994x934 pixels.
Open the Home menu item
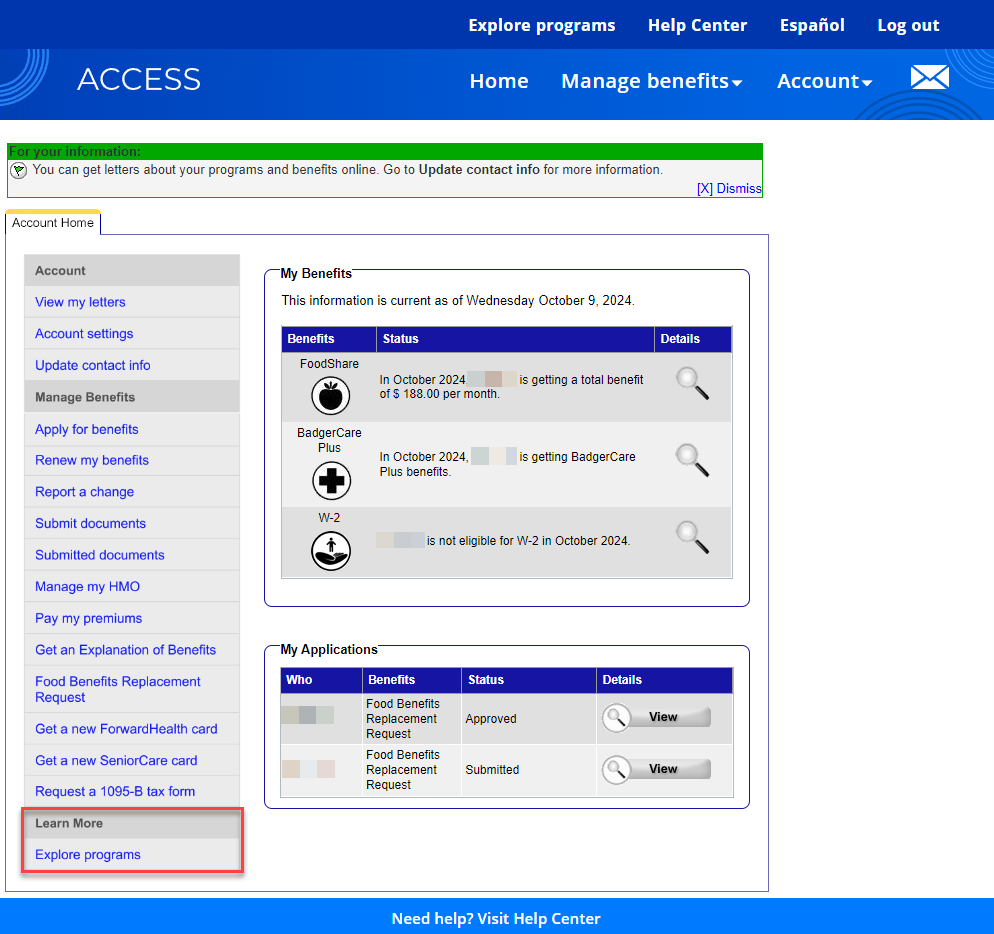(x=498, y=81)
